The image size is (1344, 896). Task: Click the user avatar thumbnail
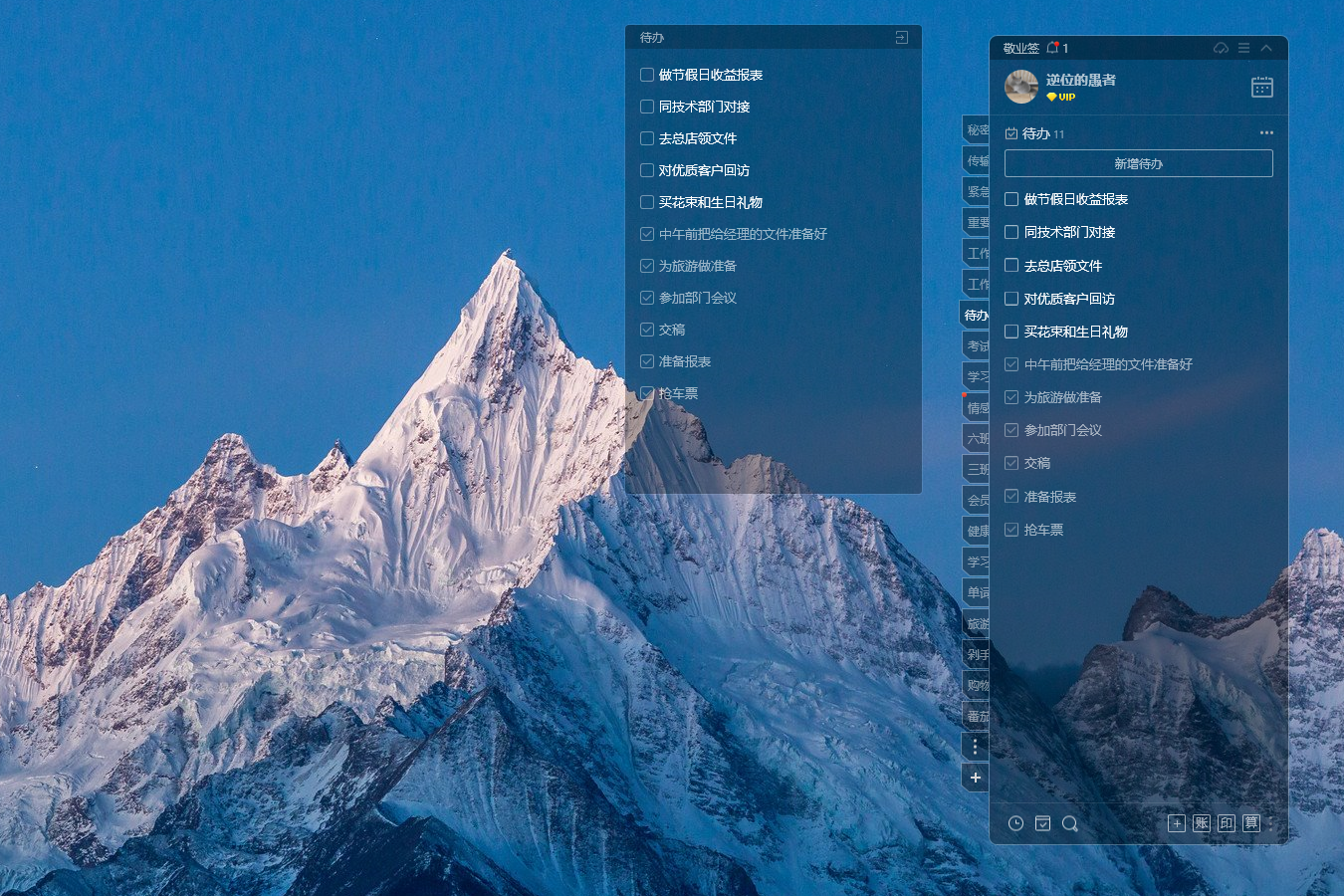[1021, 87]
